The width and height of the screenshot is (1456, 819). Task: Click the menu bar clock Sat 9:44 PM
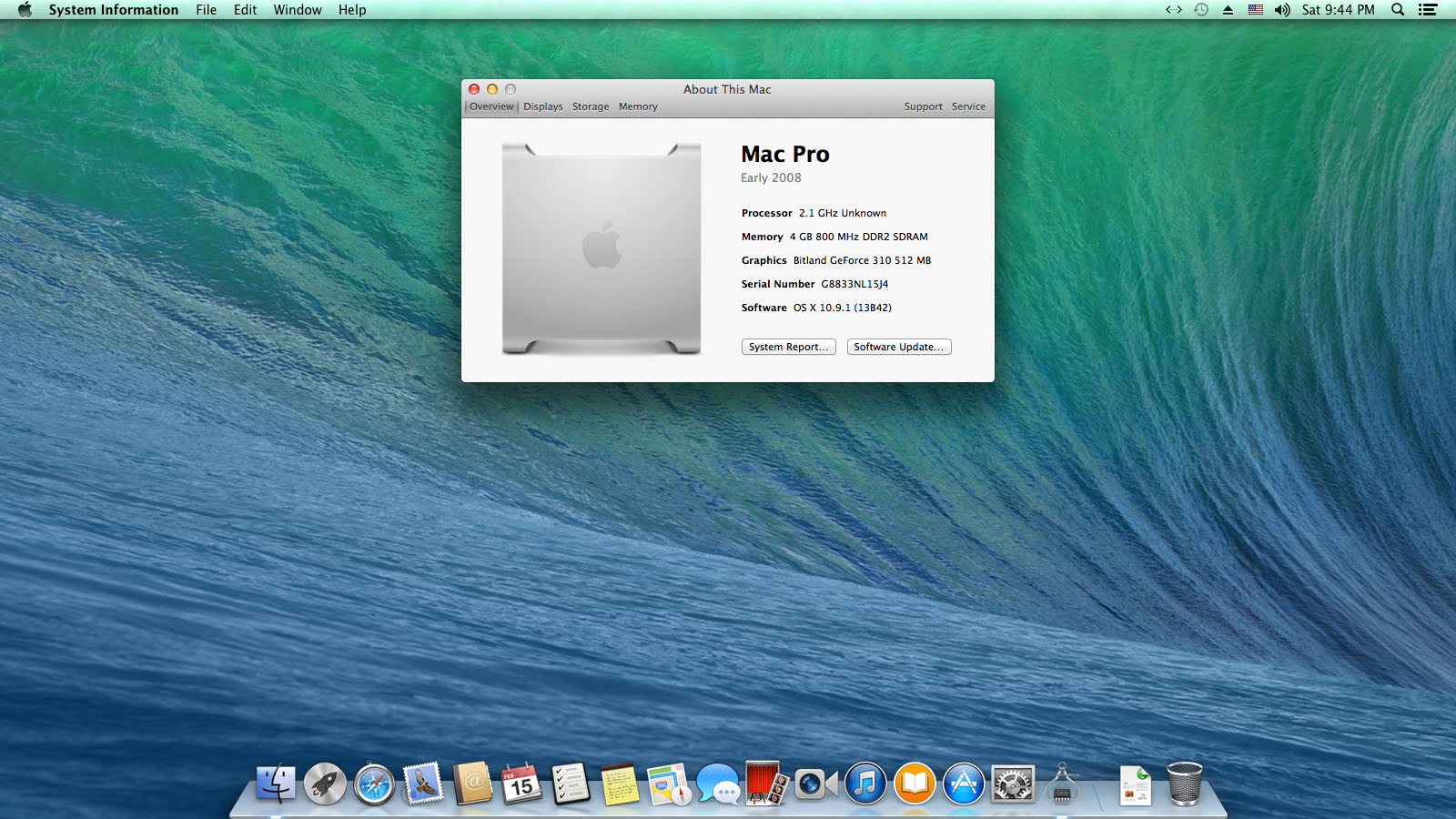(1338, 10)
